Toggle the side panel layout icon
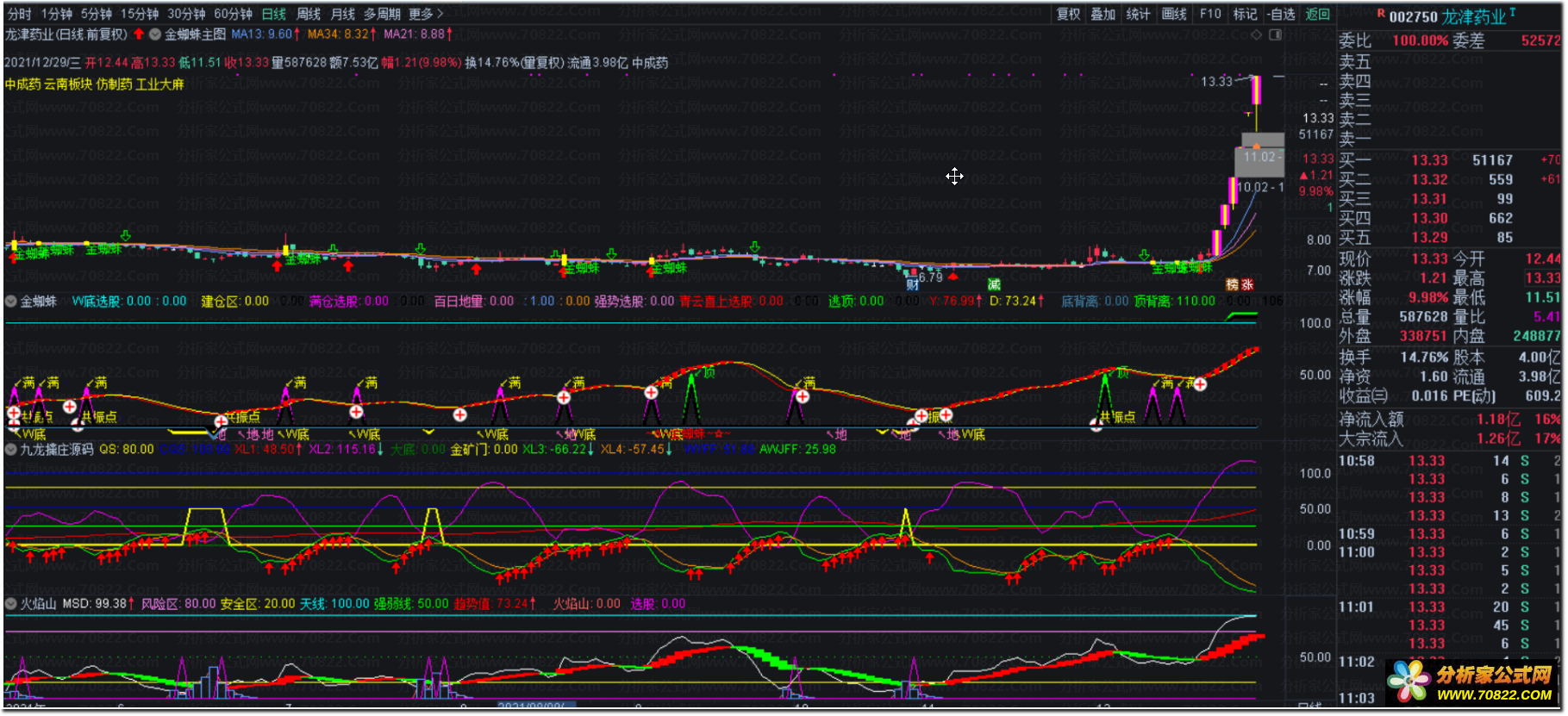The height and width of the screenshot is (716, 1568). coord(1276,34)
